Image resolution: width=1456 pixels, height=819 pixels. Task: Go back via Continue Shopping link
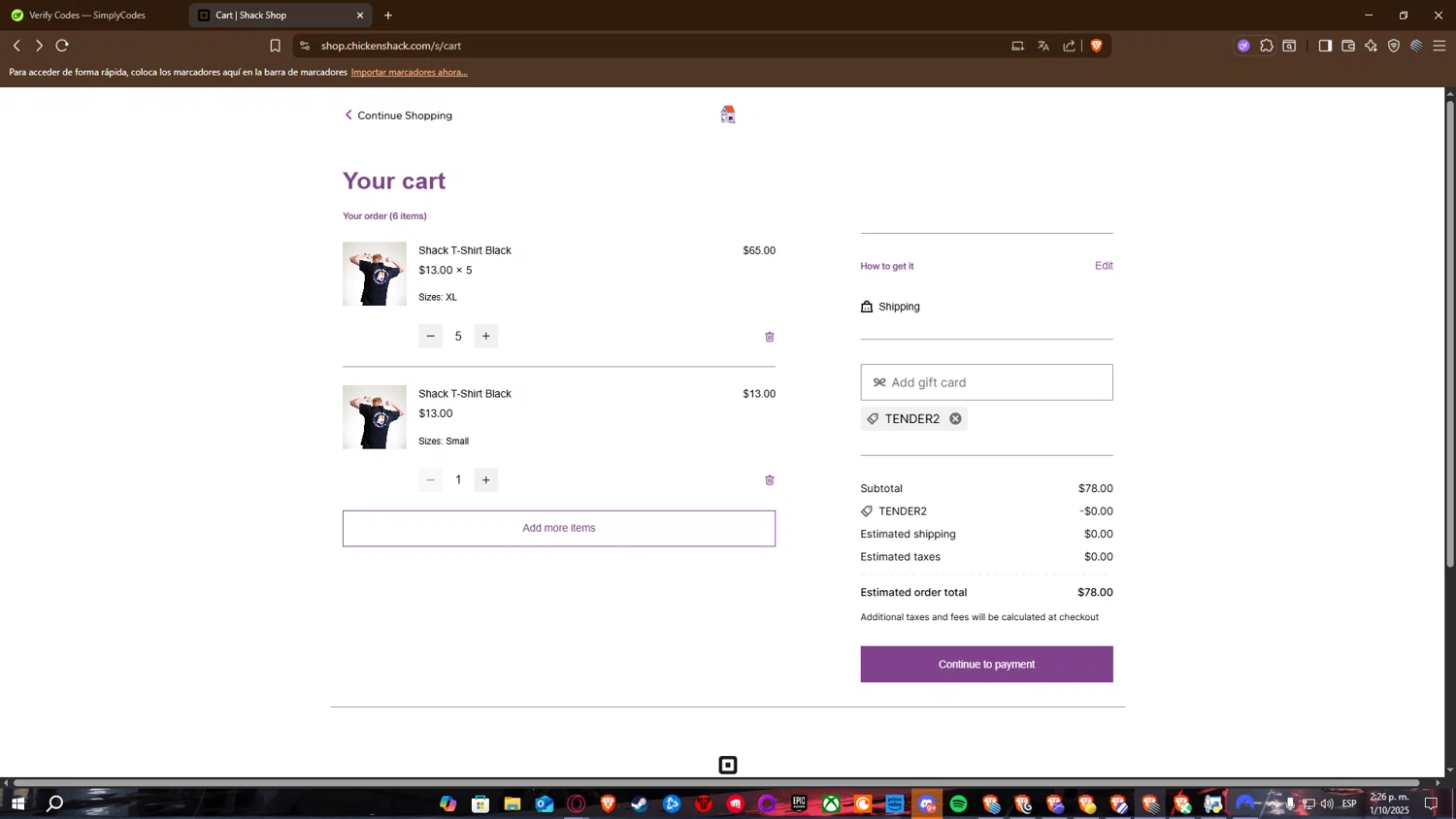[398, 115]
